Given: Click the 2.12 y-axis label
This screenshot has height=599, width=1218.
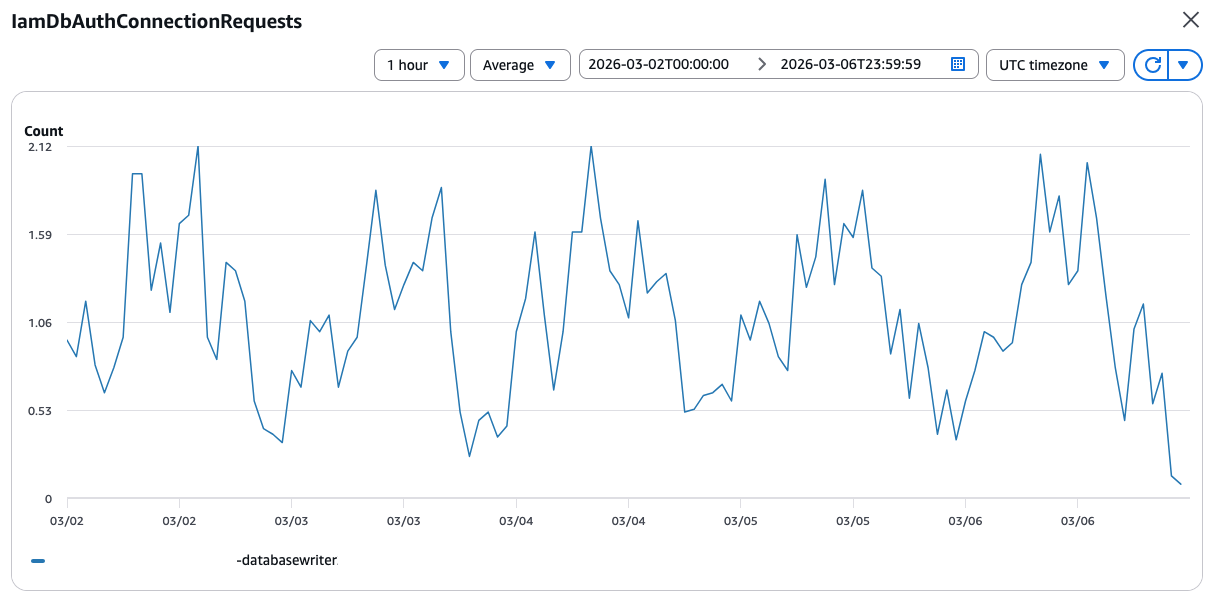Looking at the screenshot, I should click(x=39, y=147).
